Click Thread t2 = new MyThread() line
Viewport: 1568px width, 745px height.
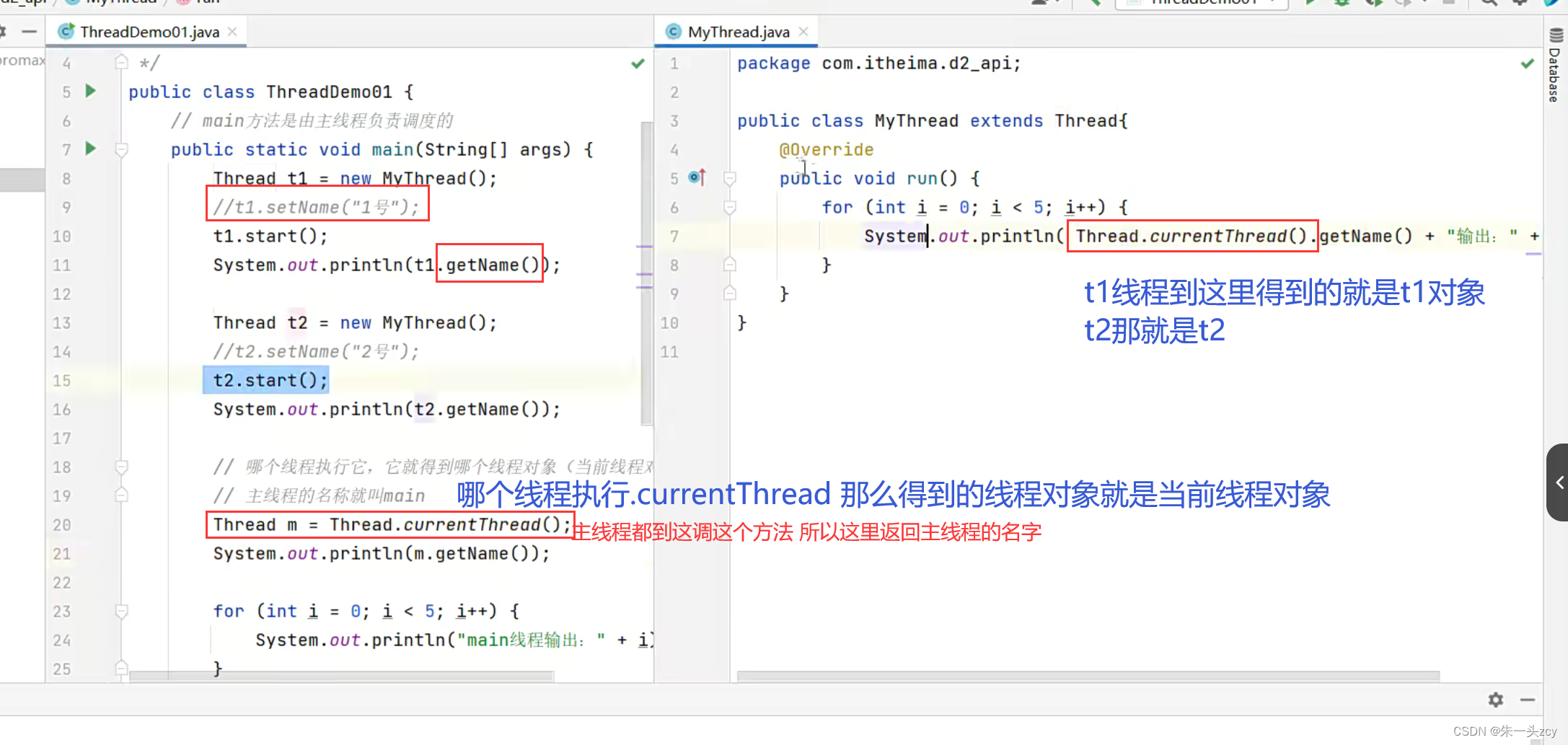[355, 322]
